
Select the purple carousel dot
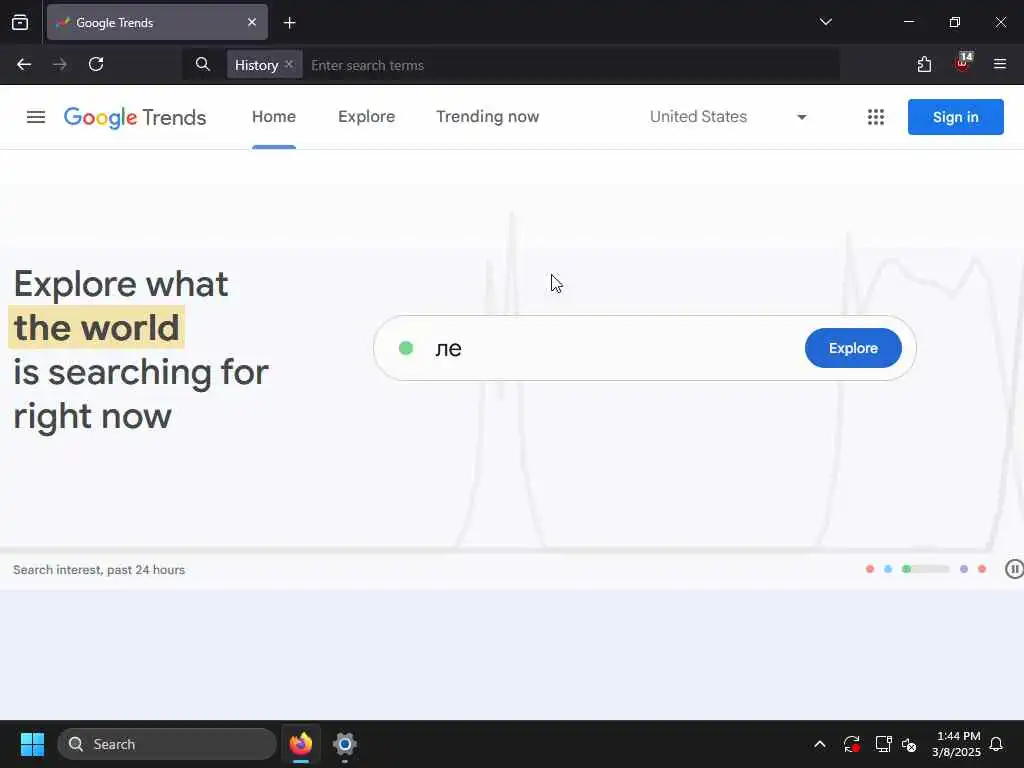click(964, 569)
